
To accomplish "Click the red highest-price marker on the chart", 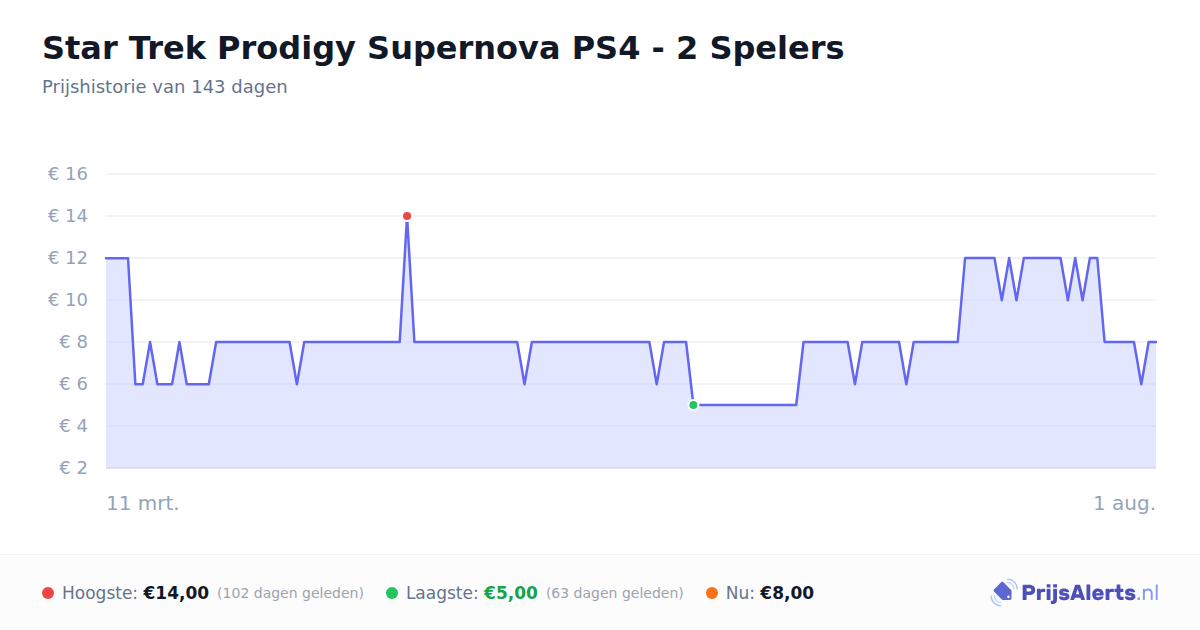I will click(x=407, y=216).
